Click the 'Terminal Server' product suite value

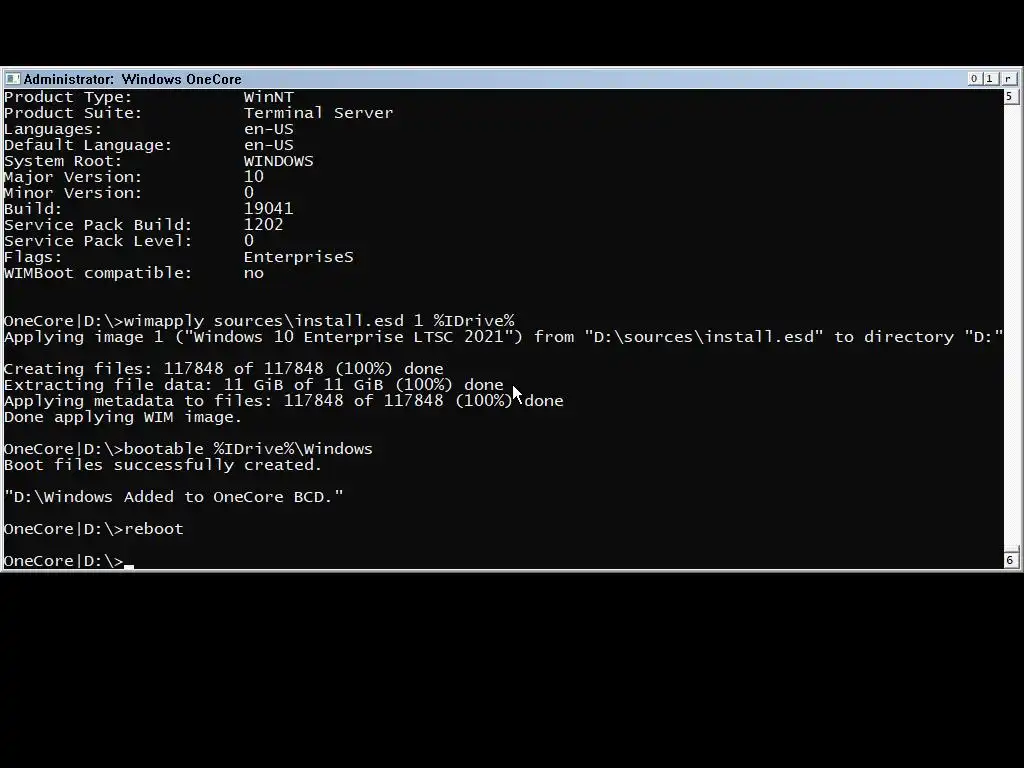(319, 112)
